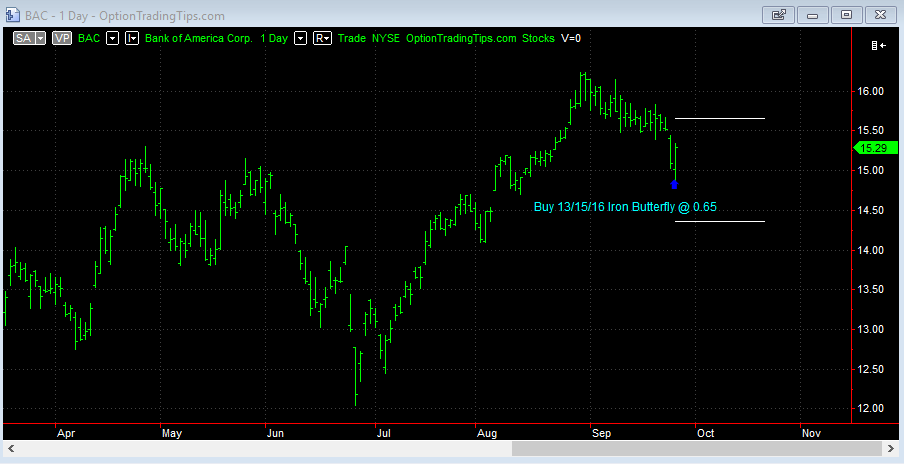
Task: Open the R dropdown button
Action: coord(322,38)
